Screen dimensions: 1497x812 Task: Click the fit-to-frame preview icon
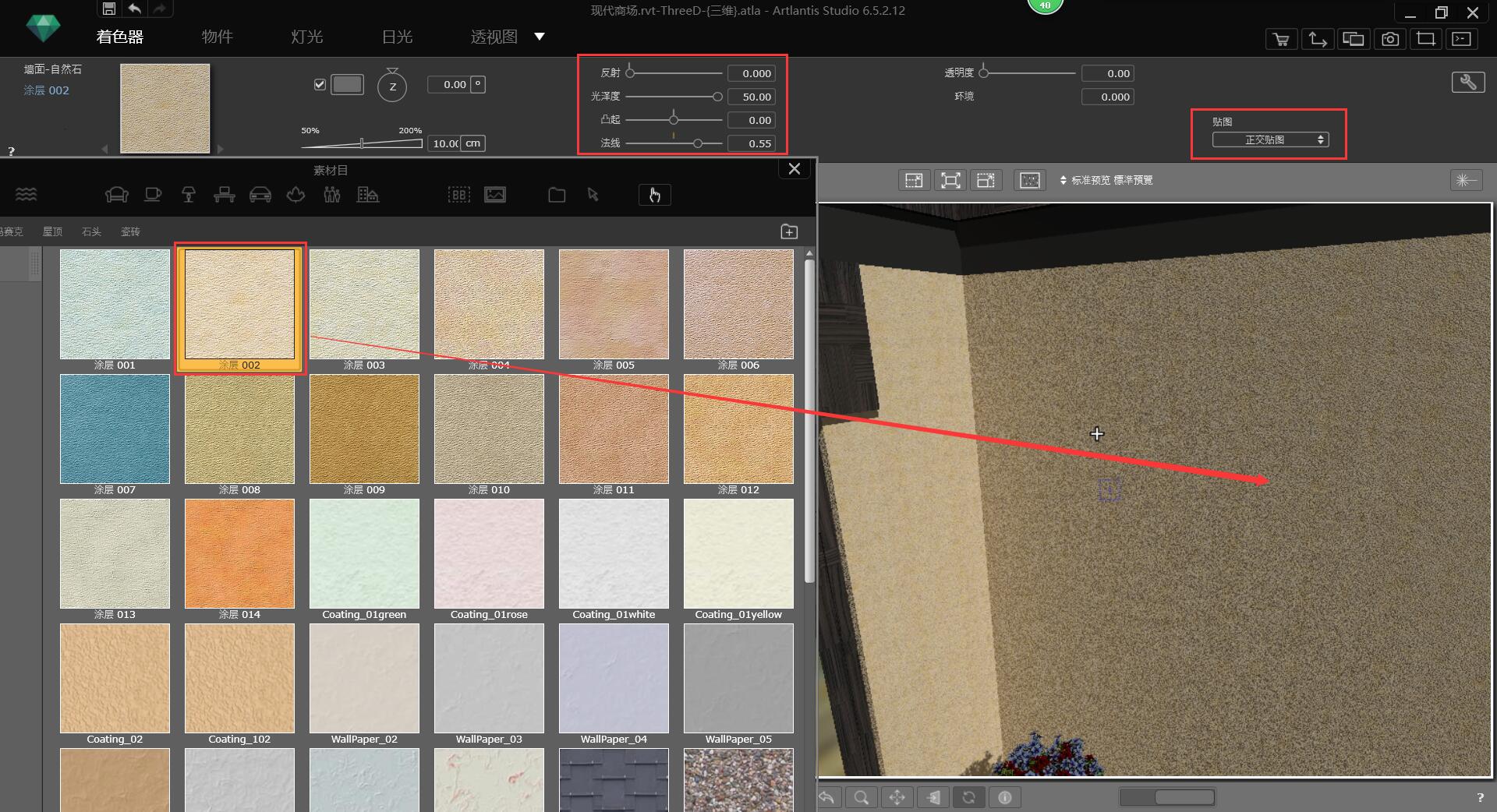pyautogui.click(x=950, y=180)
